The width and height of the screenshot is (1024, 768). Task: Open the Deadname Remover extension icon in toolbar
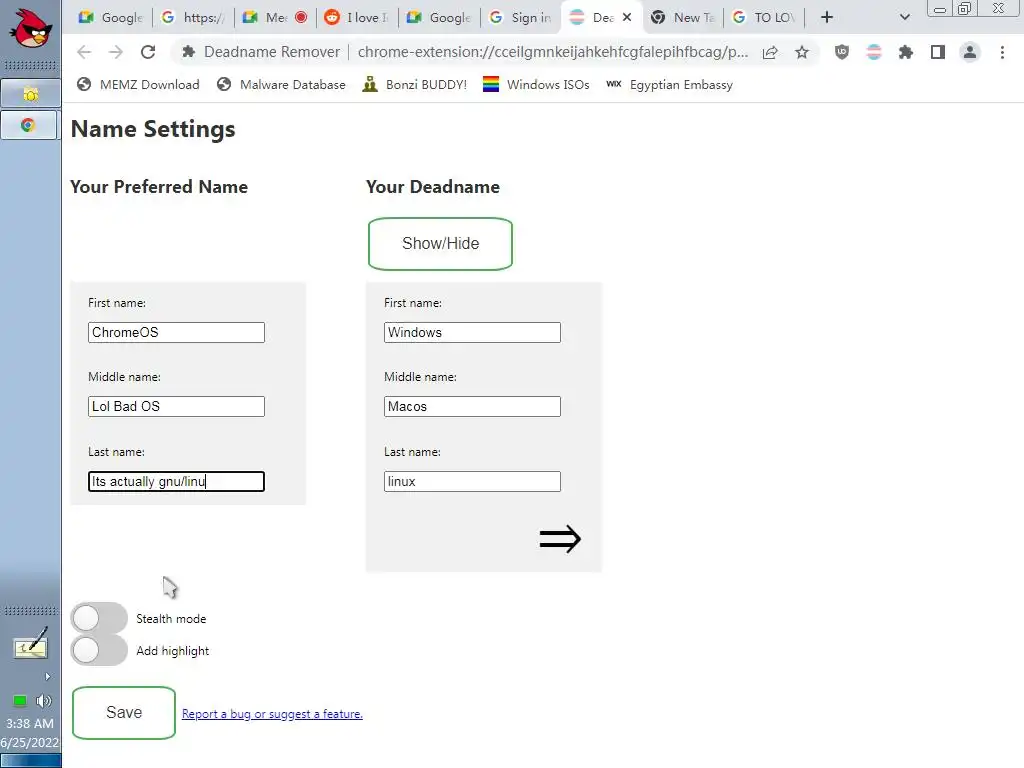(x=874, y=52)
